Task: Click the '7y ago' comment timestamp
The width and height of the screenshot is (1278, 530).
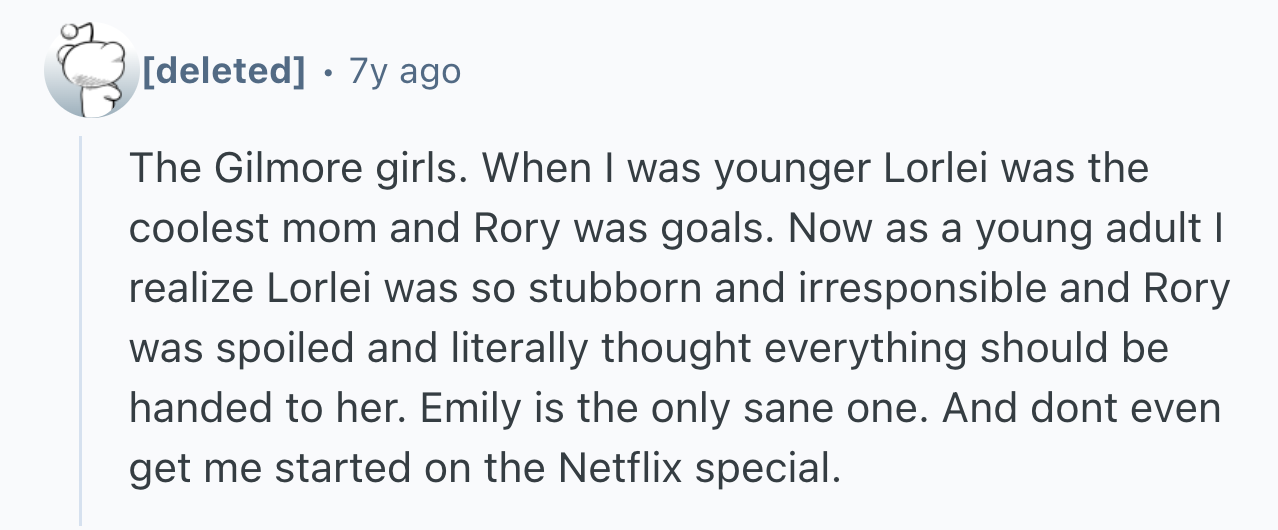Action: pyautogui.click(x=404, y=72)
